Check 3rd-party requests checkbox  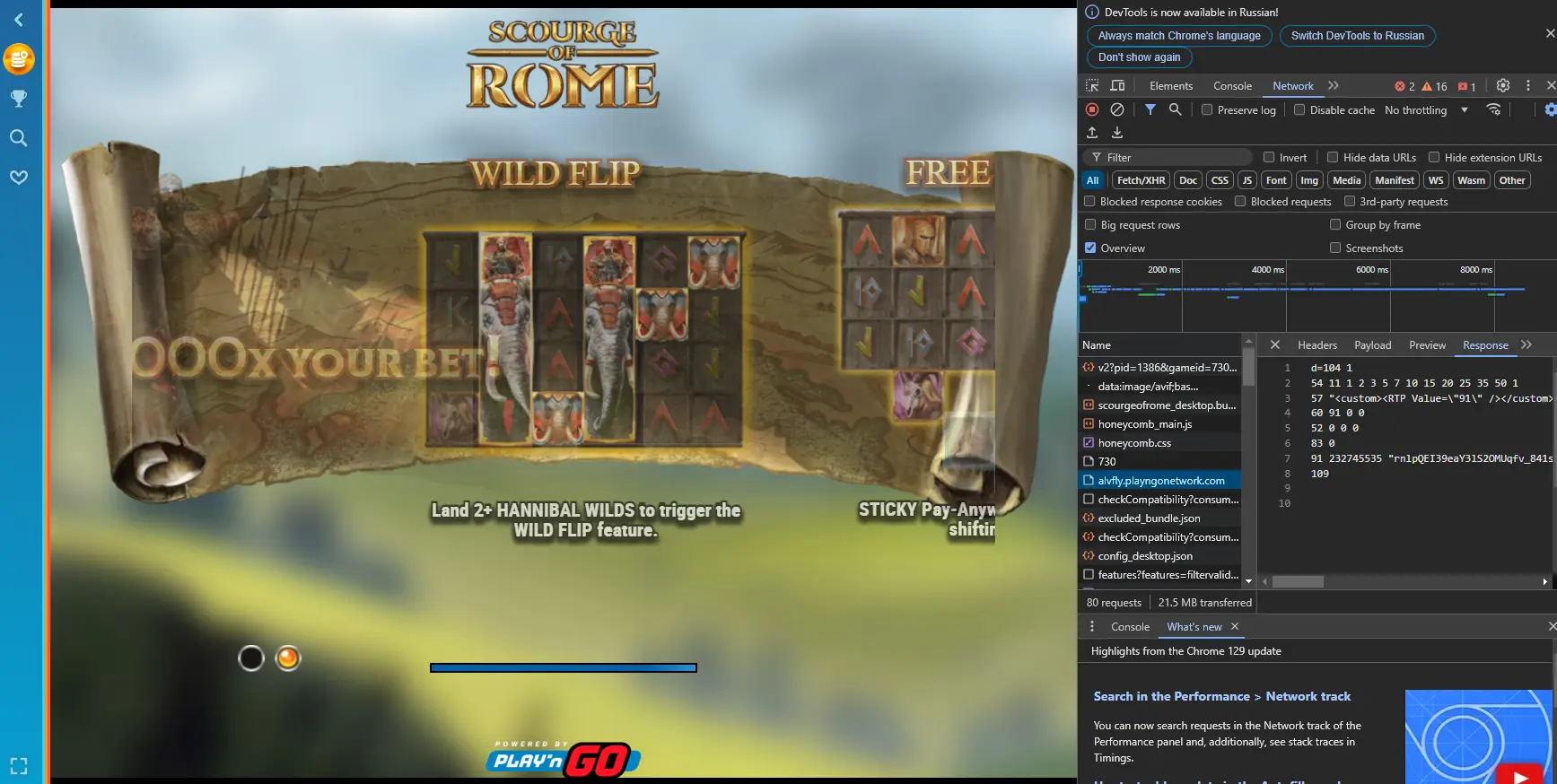pos(1349,202)
